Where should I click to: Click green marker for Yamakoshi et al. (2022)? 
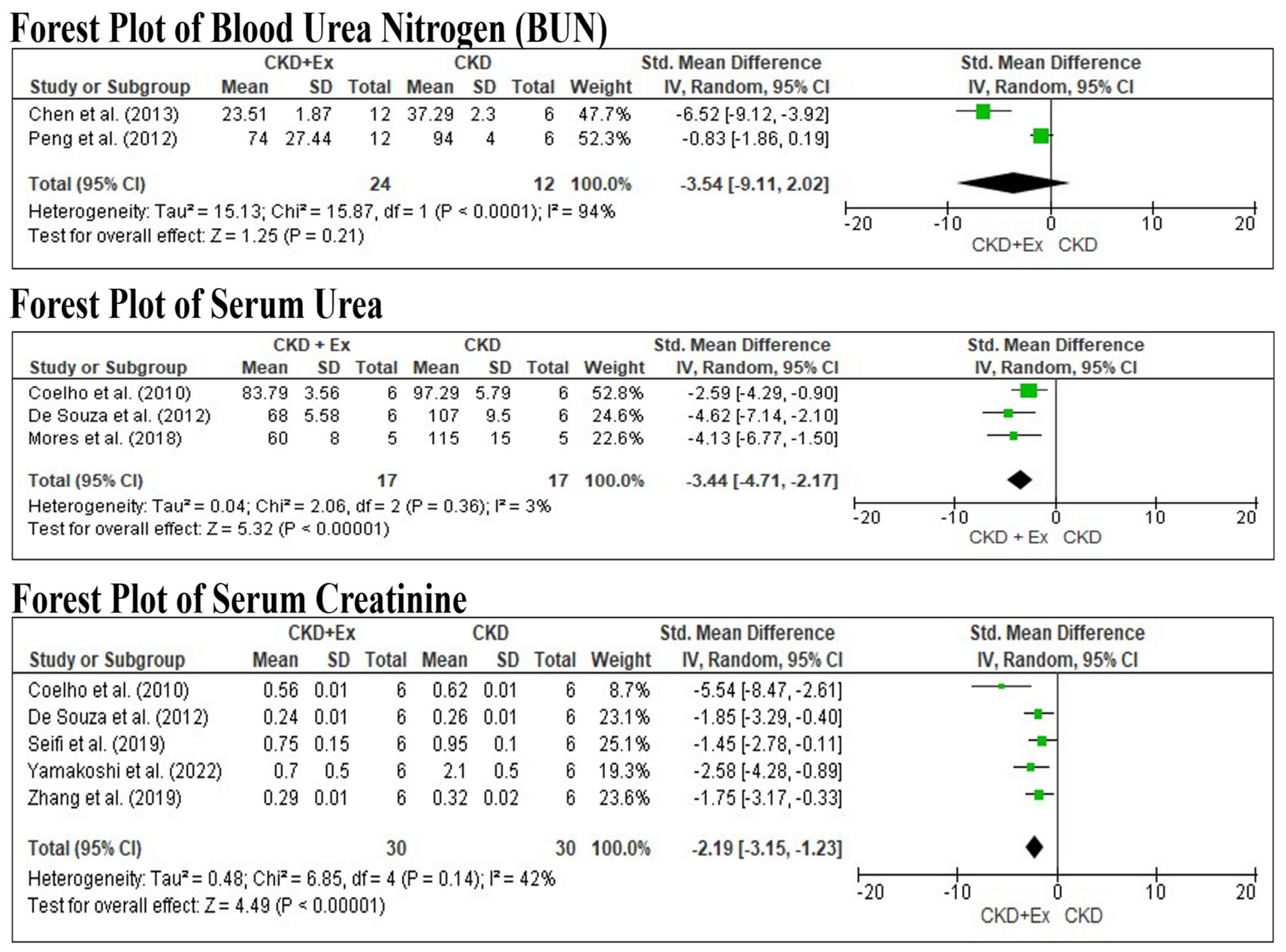pos(1031,767)
